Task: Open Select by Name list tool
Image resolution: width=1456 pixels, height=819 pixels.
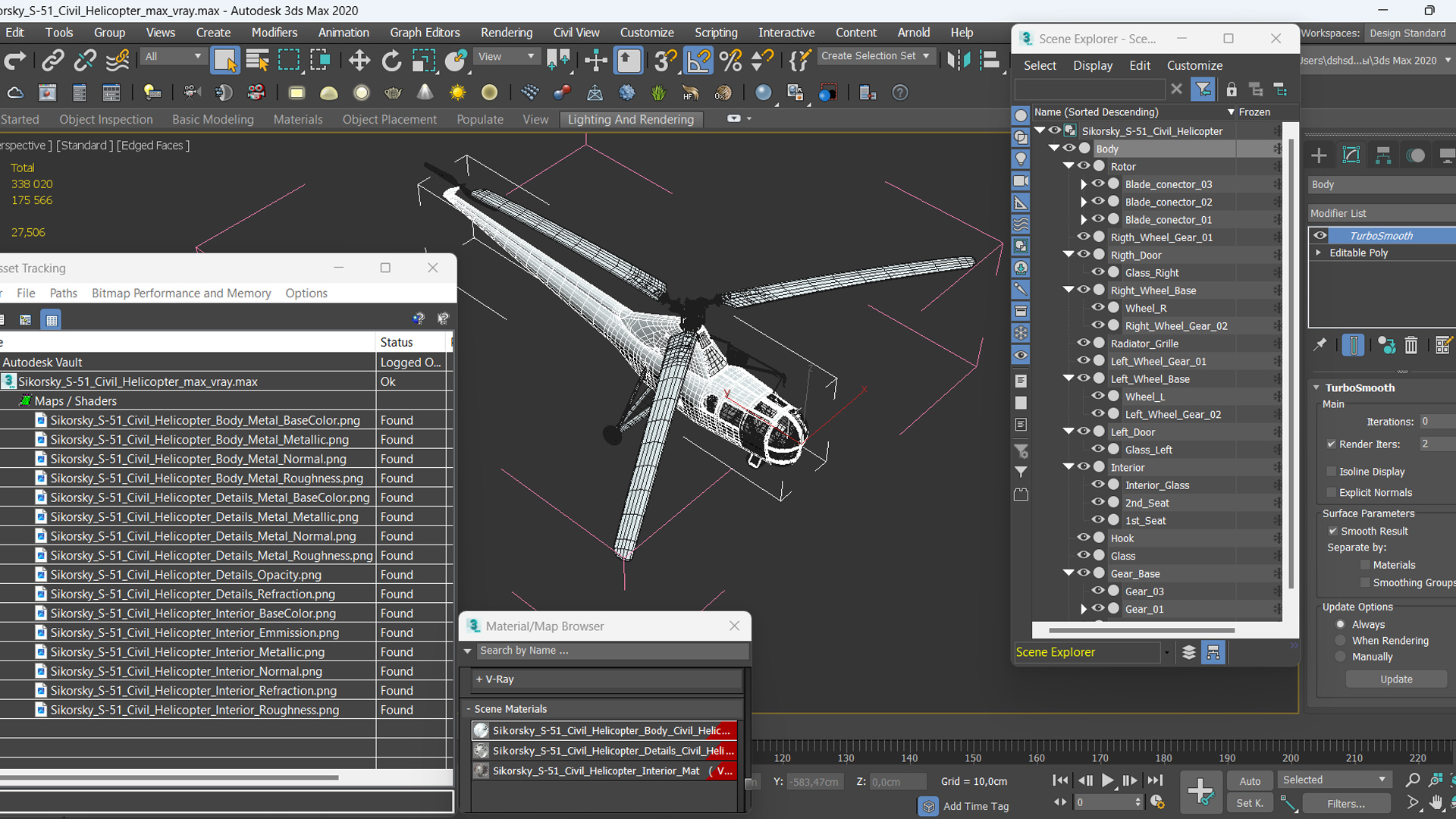Action: 258,60
